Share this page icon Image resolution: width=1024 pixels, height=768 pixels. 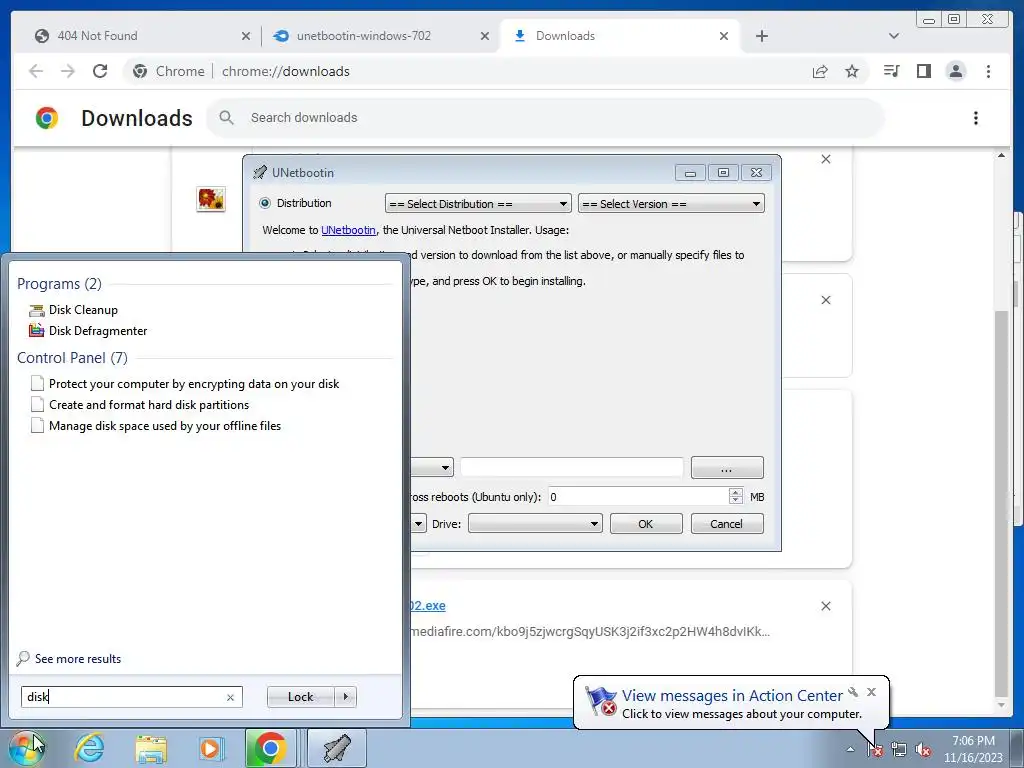coord(820,71)
